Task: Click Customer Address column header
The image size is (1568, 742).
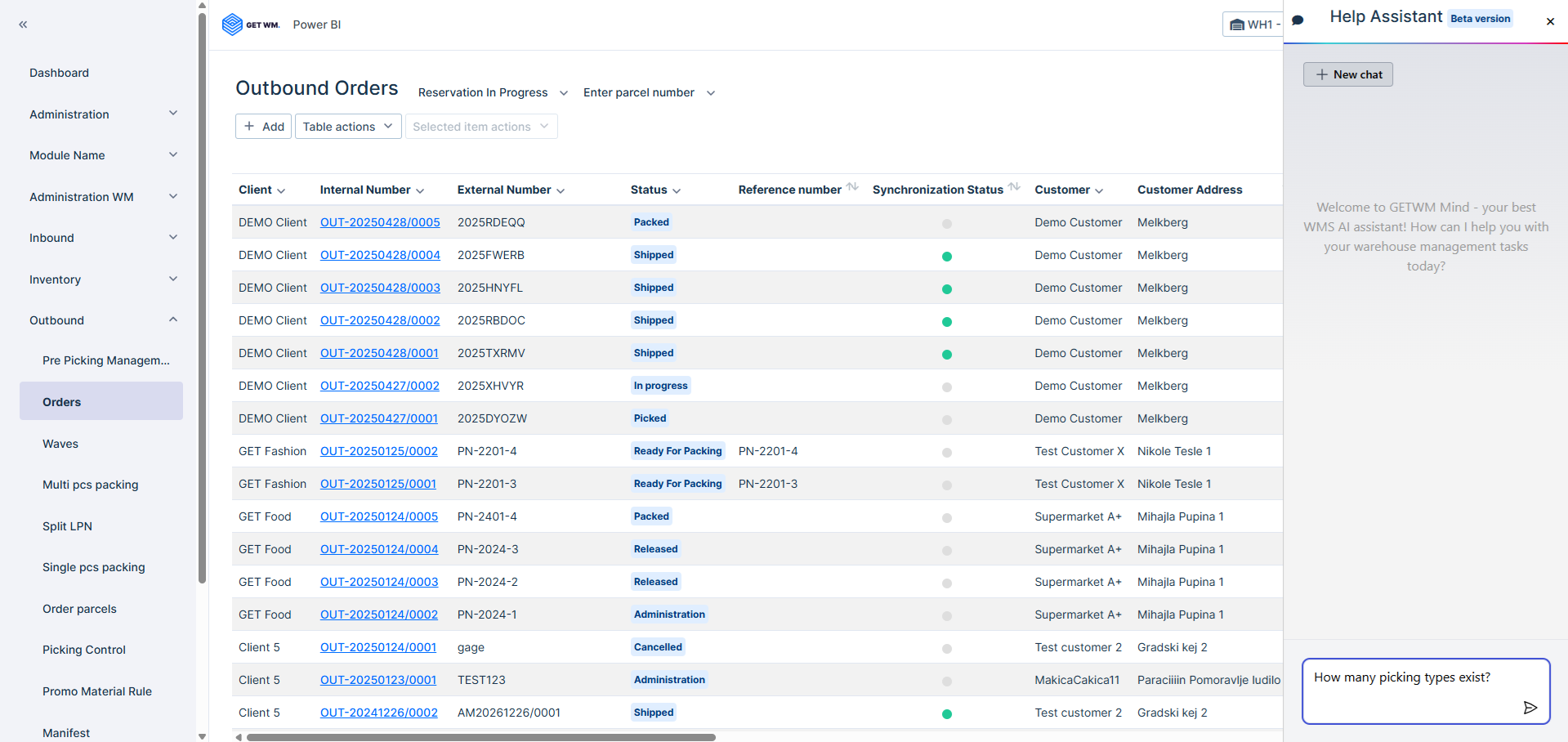Action: 1190,190
